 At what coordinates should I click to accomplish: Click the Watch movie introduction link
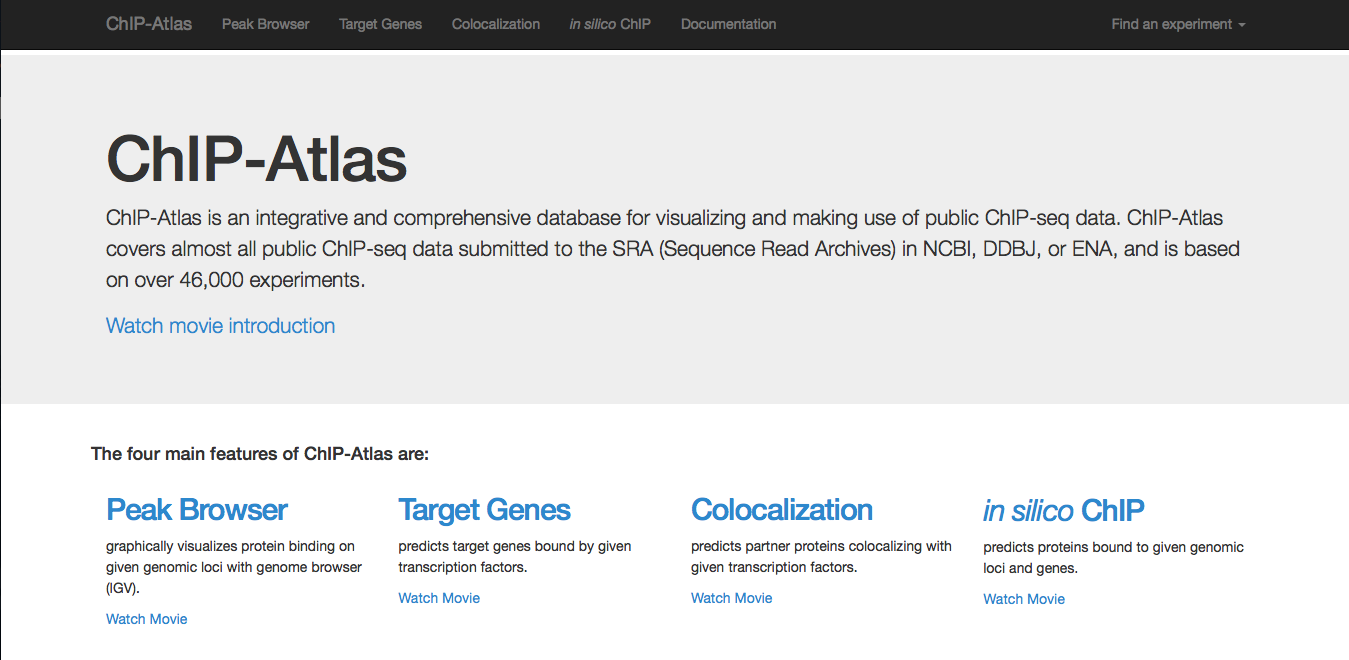[x=220, y=326]
